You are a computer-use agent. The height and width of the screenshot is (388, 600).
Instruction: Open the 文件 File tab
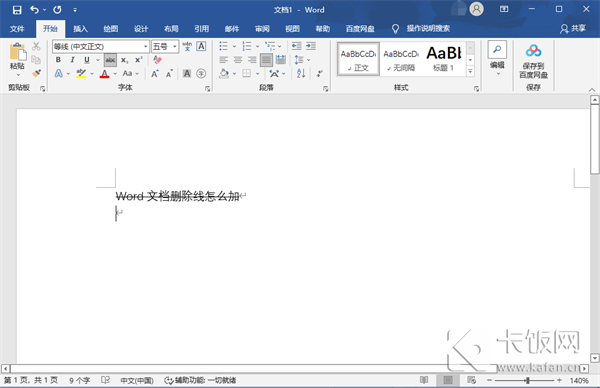click(17, 29)
